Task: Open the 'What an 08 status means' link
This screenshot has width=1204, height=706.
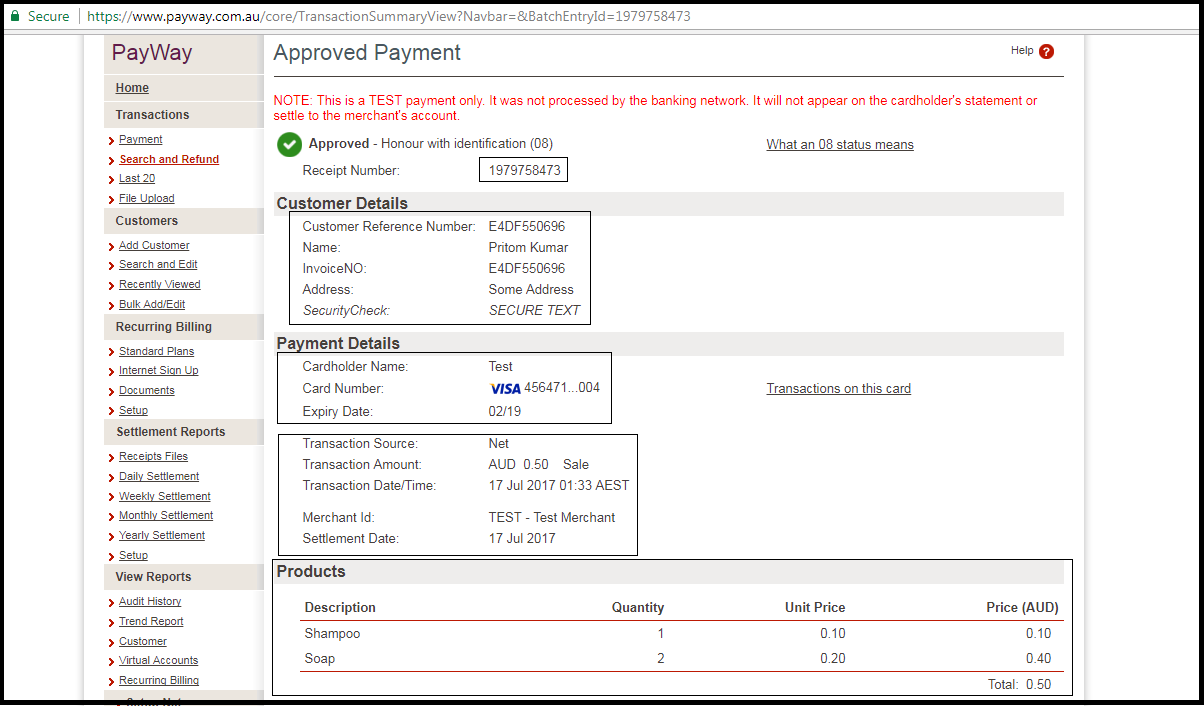Action: (839, 144)
